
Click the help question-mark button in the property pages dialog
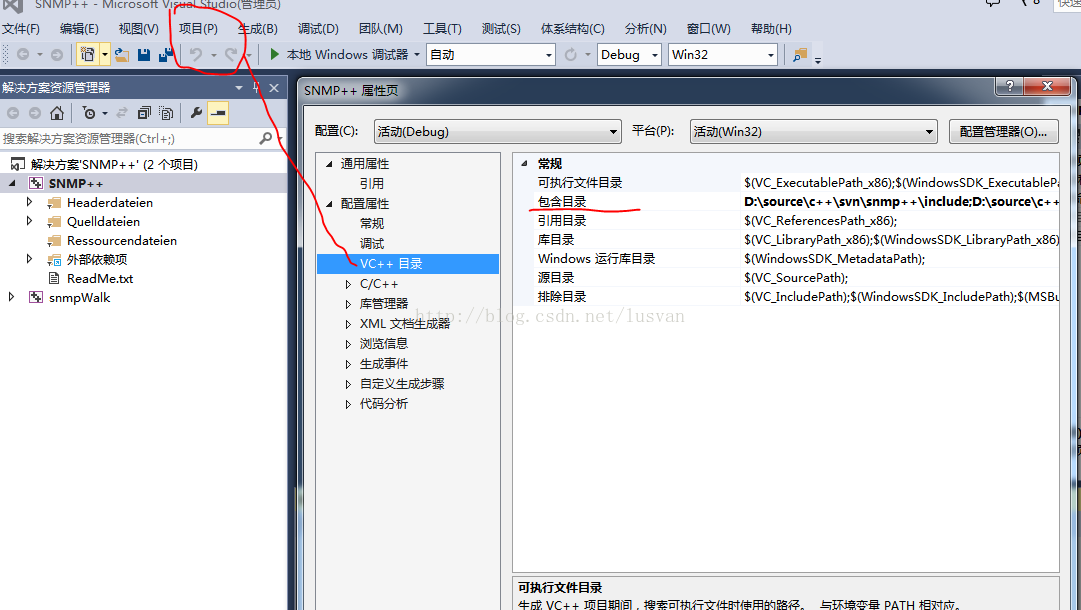tap(1009, 86)
